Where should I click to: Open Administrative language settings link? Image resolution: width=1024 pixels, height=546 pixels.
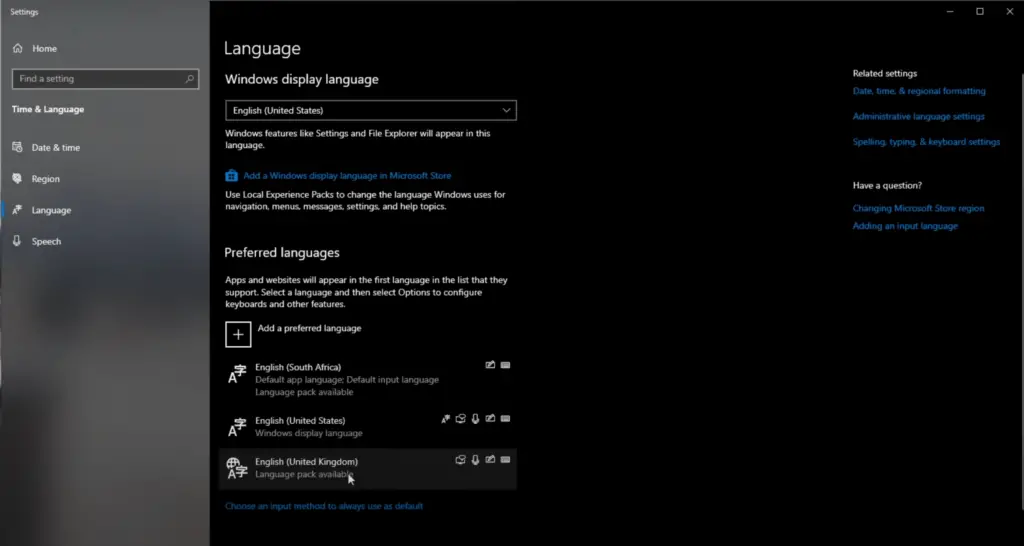[918, 116]
